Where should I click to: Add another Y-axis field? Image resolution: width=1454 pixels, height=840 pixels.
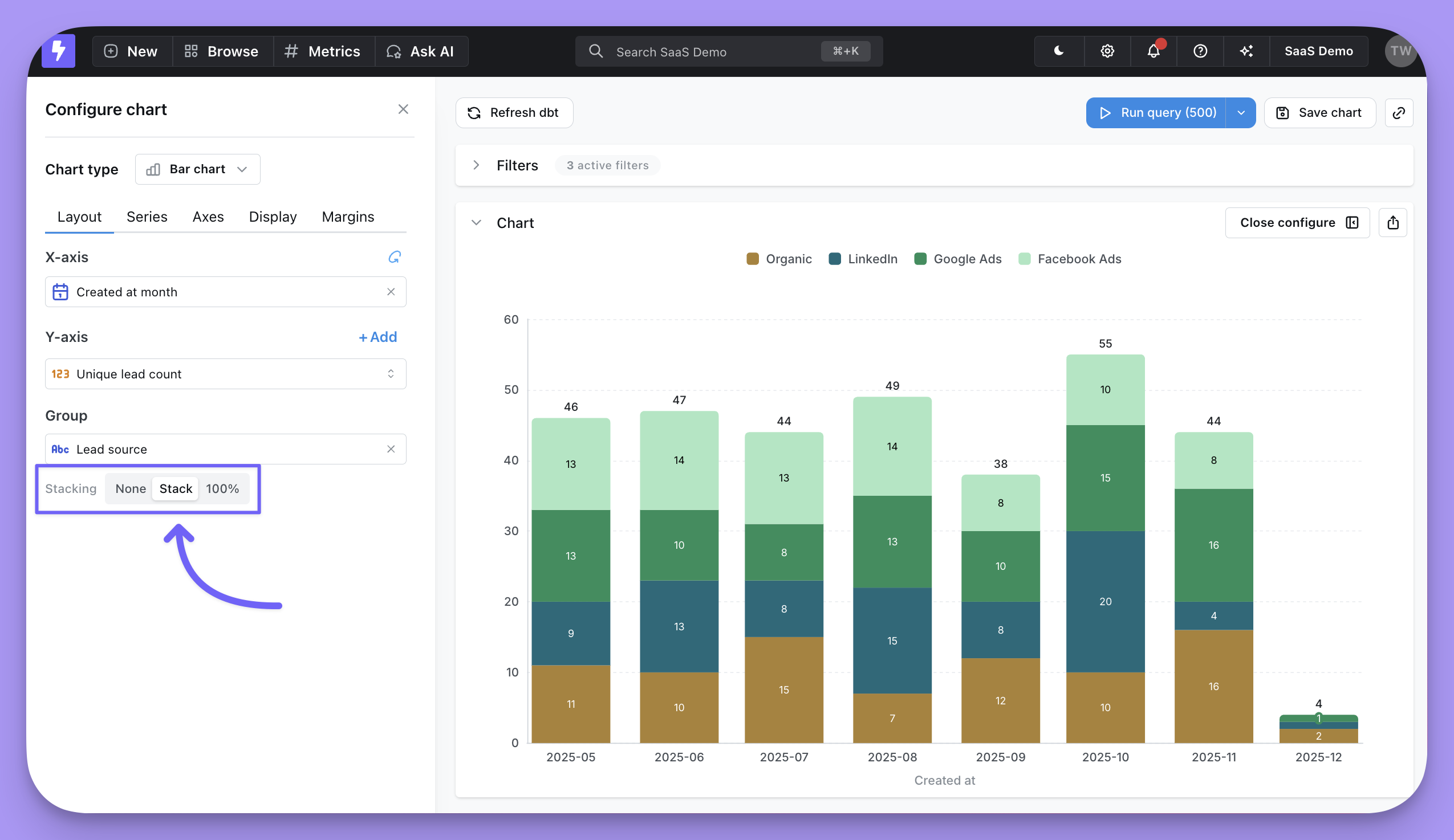(378, 337)
